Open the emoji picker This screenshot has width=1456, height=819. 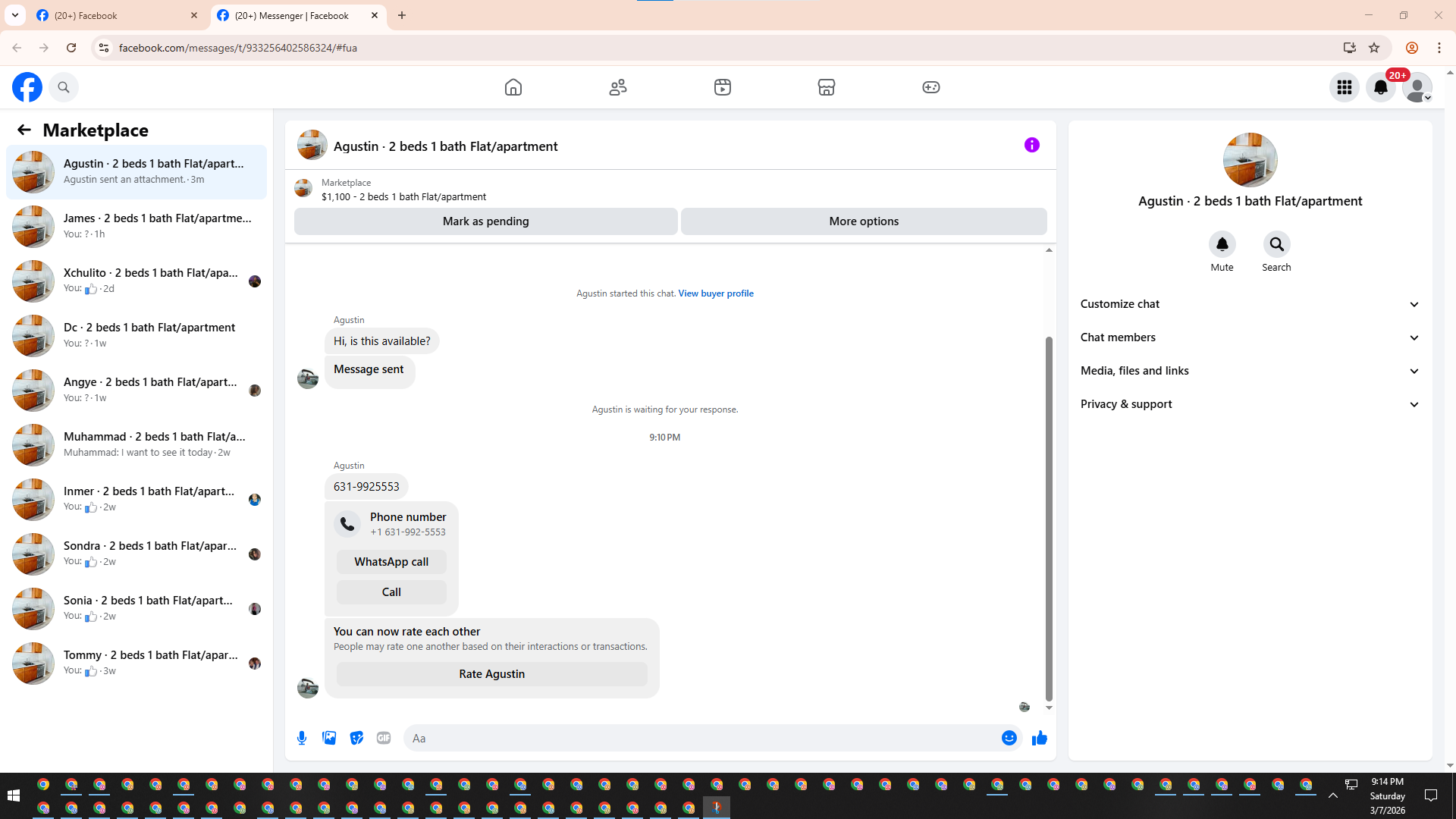(1009, 738)
